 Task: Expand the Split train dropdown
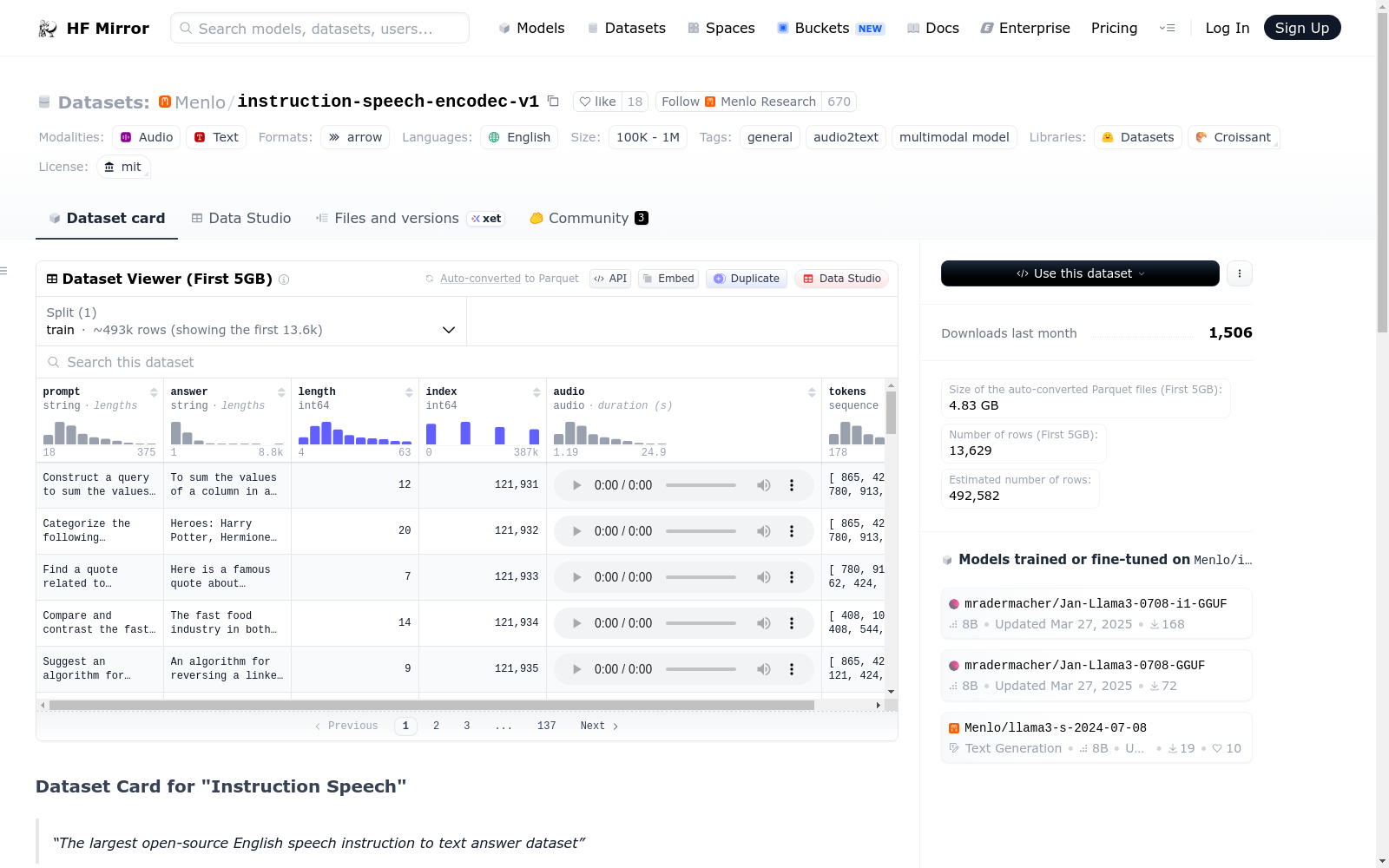(x=252, y=321)
